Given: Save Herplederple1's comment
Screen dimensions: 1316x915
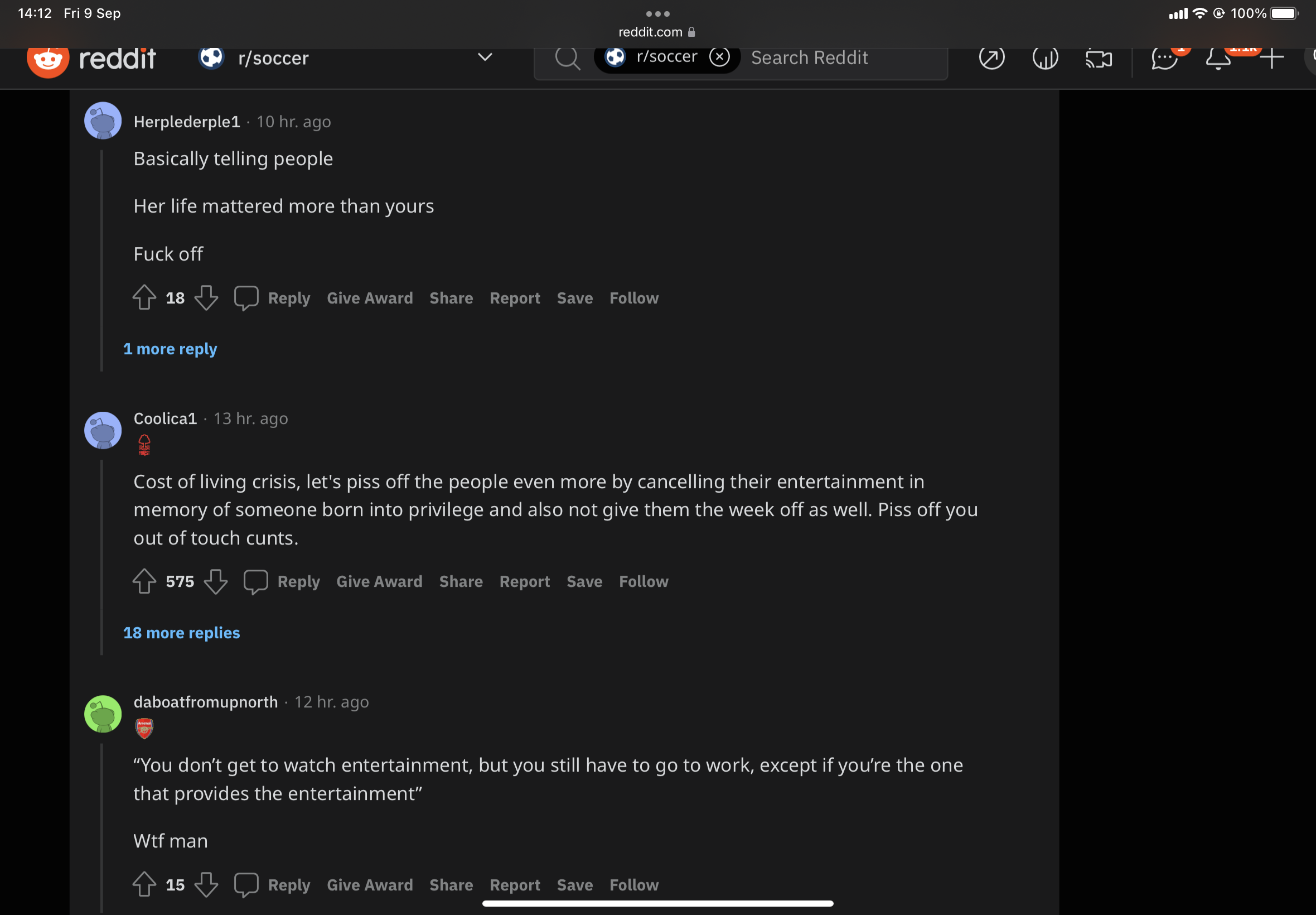Looking at the screenshot, I should pos(575,298).
